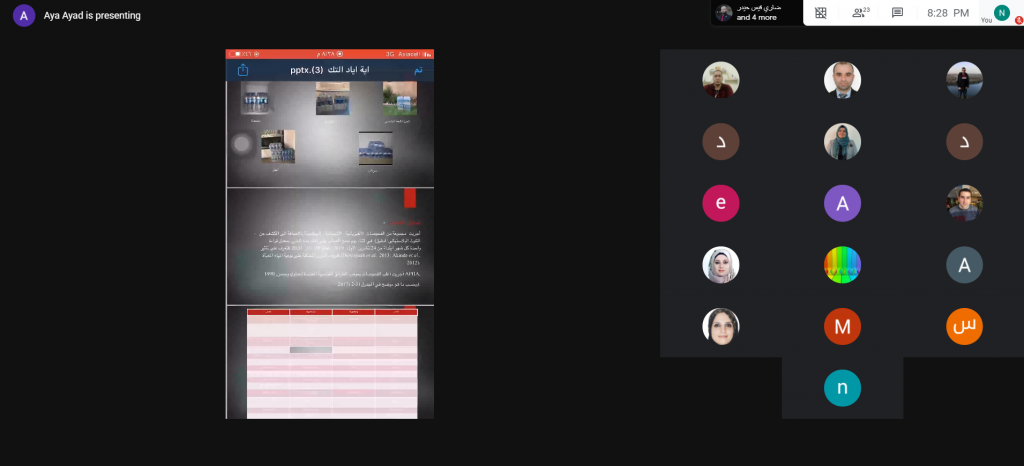Tap the share icon in the presented phone screen

pos(243,70)
